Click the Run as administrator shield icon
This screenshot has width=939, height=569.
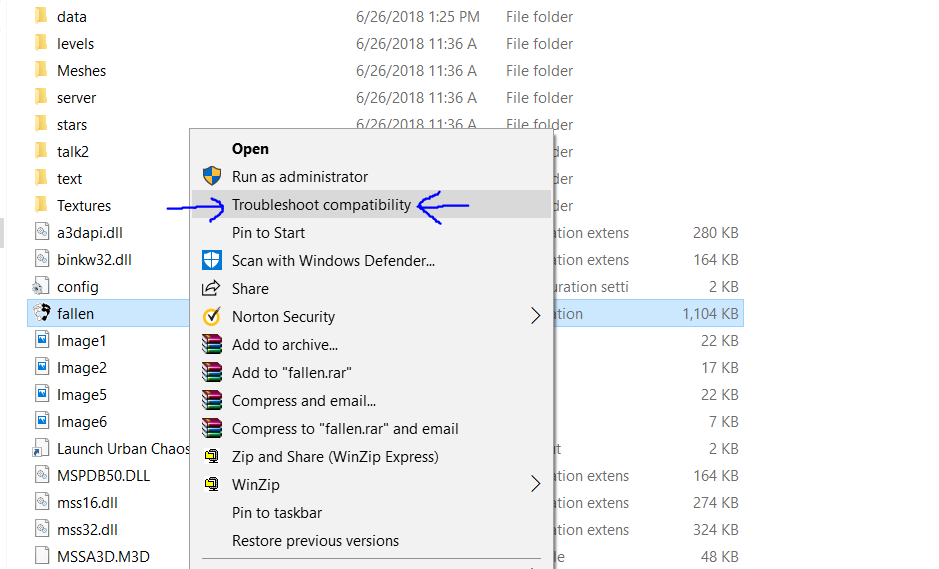211,176
